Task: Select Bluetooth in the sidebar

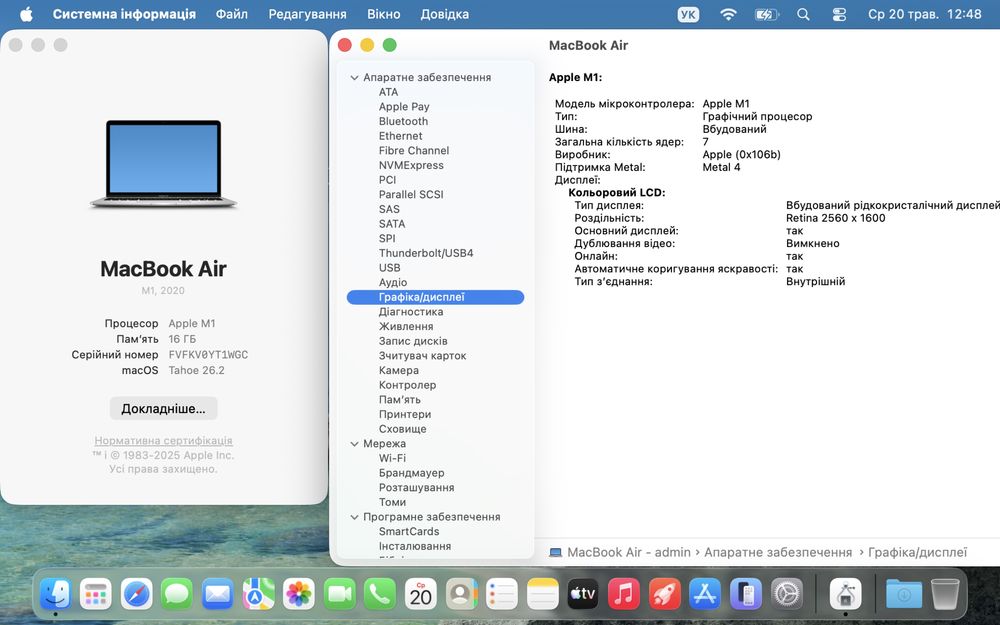Action: [403, 121]
